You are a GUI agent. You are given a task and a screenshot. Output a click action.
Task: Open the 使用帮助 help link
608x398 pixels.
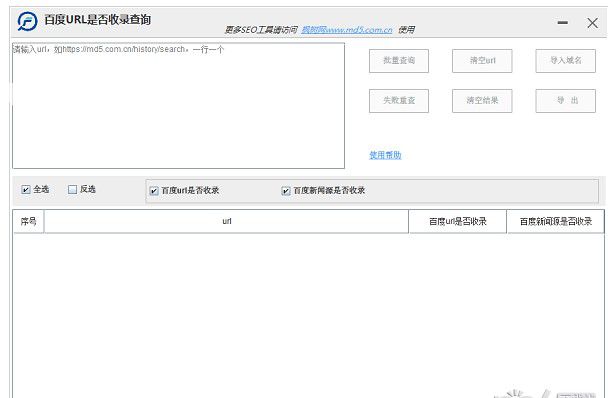tap(385, 155)
